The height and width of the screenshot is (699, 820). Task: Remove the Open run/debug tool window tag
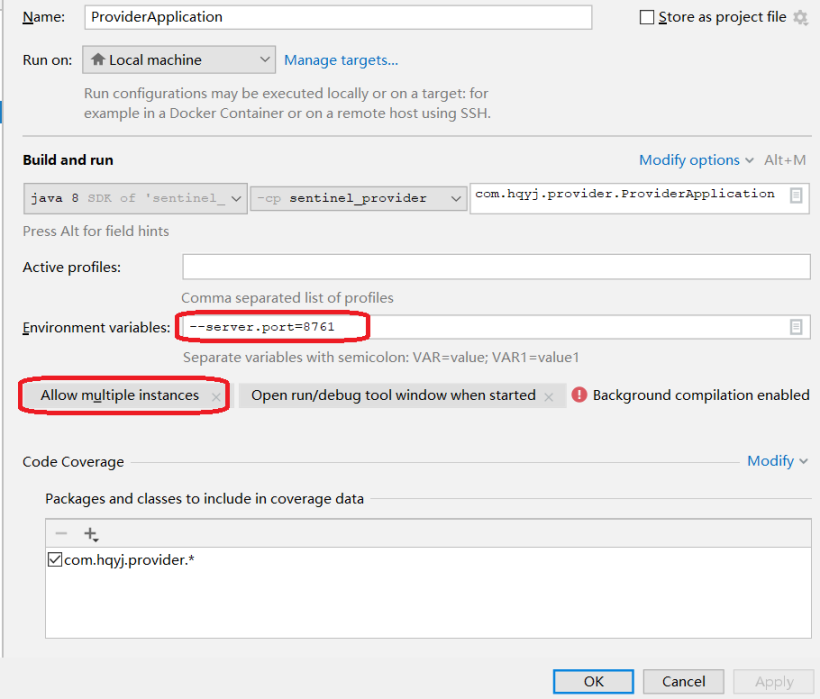pos(548,397)
